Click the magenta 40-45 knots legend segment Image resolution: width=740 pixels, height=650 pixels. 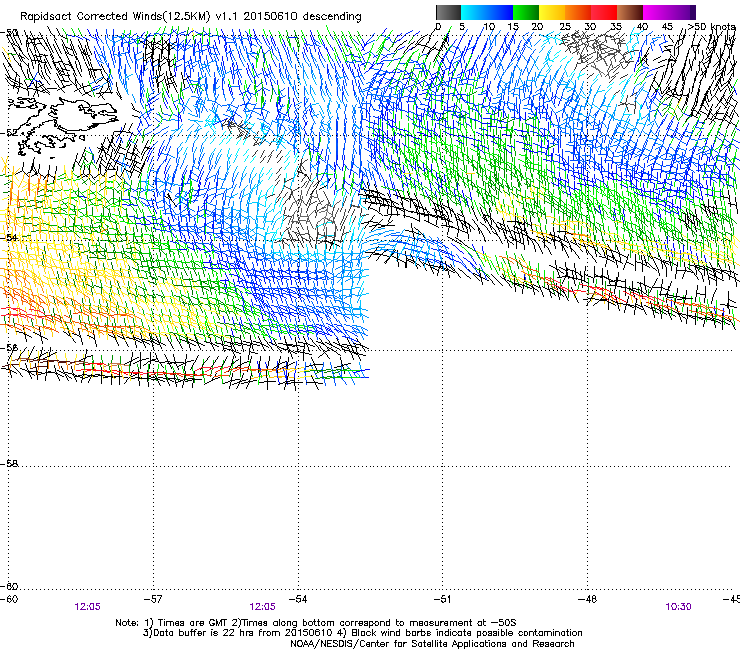pos(656,12)
